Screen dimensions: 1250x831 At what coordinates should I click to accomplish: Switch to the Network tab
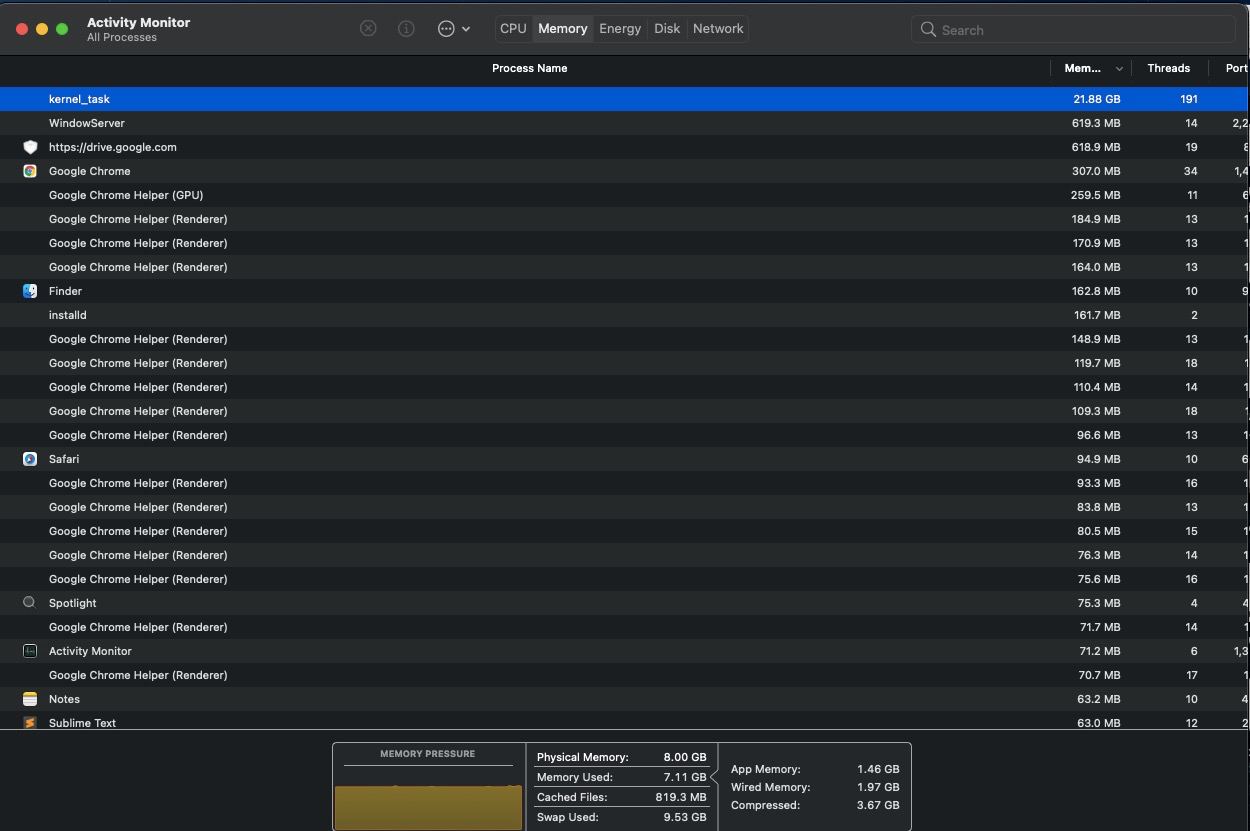718,29
